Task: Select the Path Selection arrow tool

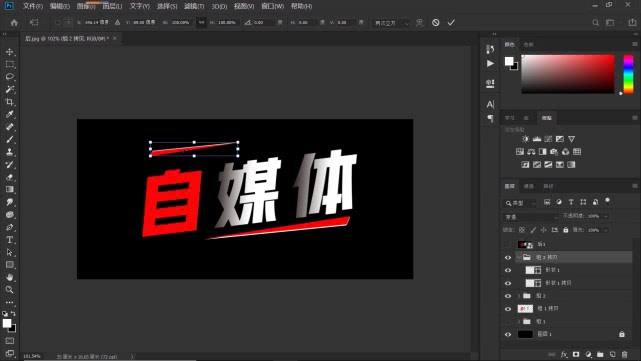Action: point(10,252)
